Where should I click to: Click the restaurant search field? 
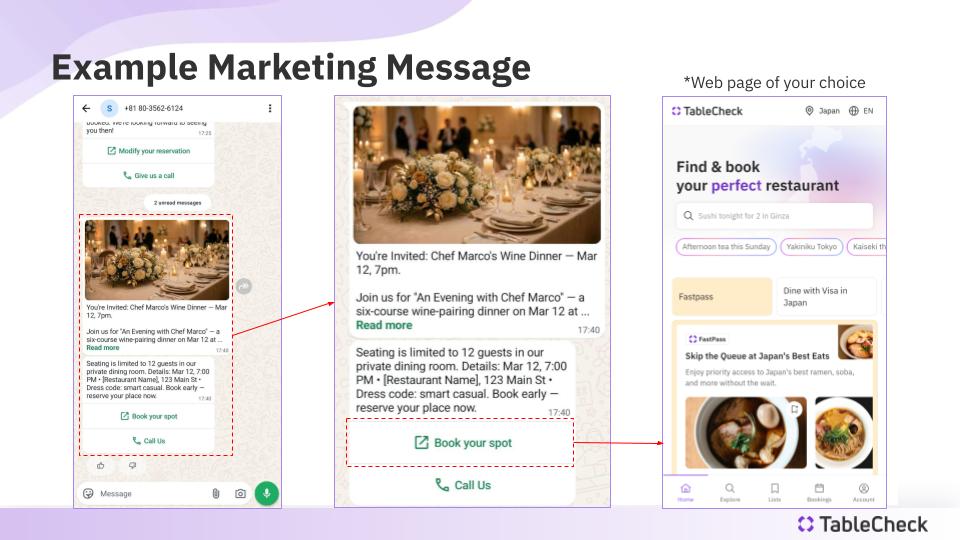(774, 216)
